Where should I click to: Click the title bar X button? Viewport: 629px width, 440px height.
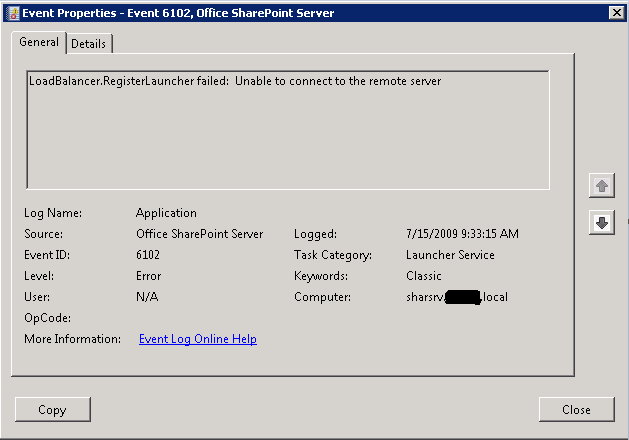pos(617,13)
